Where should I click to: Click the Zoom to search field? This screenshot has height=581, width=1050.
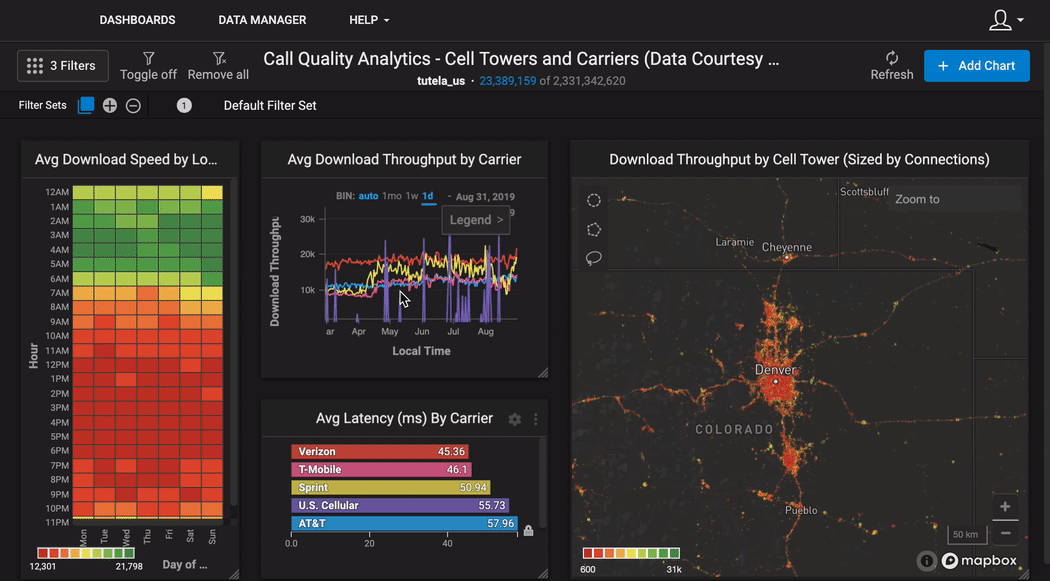[954, 199]
